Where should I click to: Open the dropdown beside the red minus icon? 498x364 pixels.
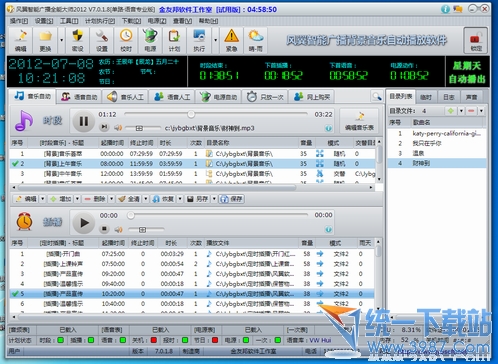481,111
